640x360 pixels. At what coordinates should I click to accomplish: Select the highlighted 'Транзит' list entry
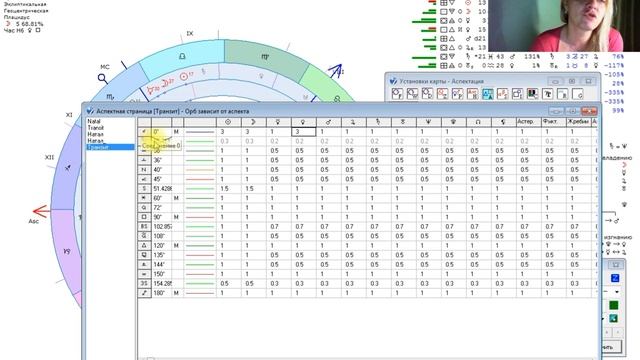[x=111, y=147]
